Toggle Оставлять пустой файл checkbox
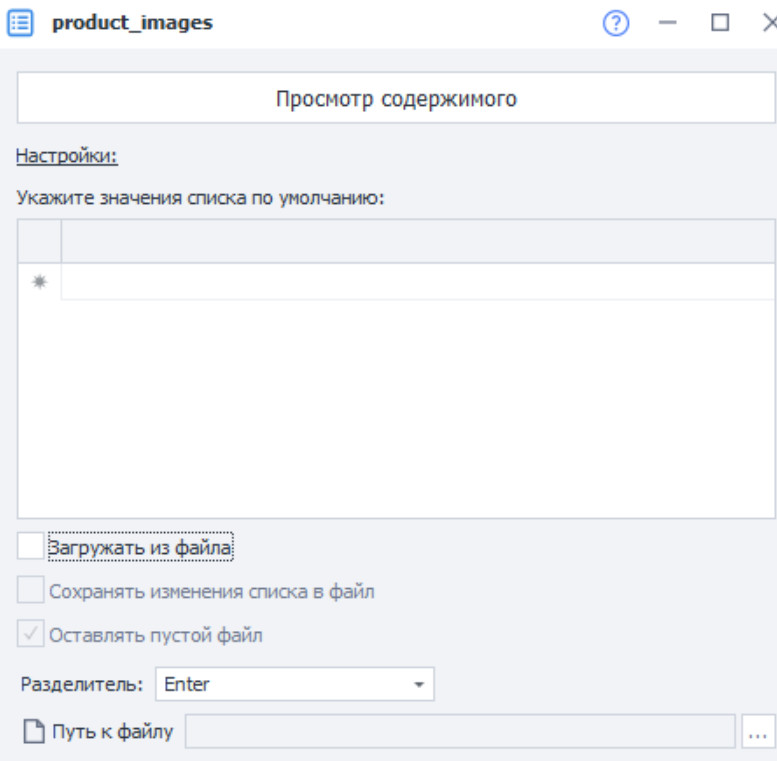 coord(31,635)
